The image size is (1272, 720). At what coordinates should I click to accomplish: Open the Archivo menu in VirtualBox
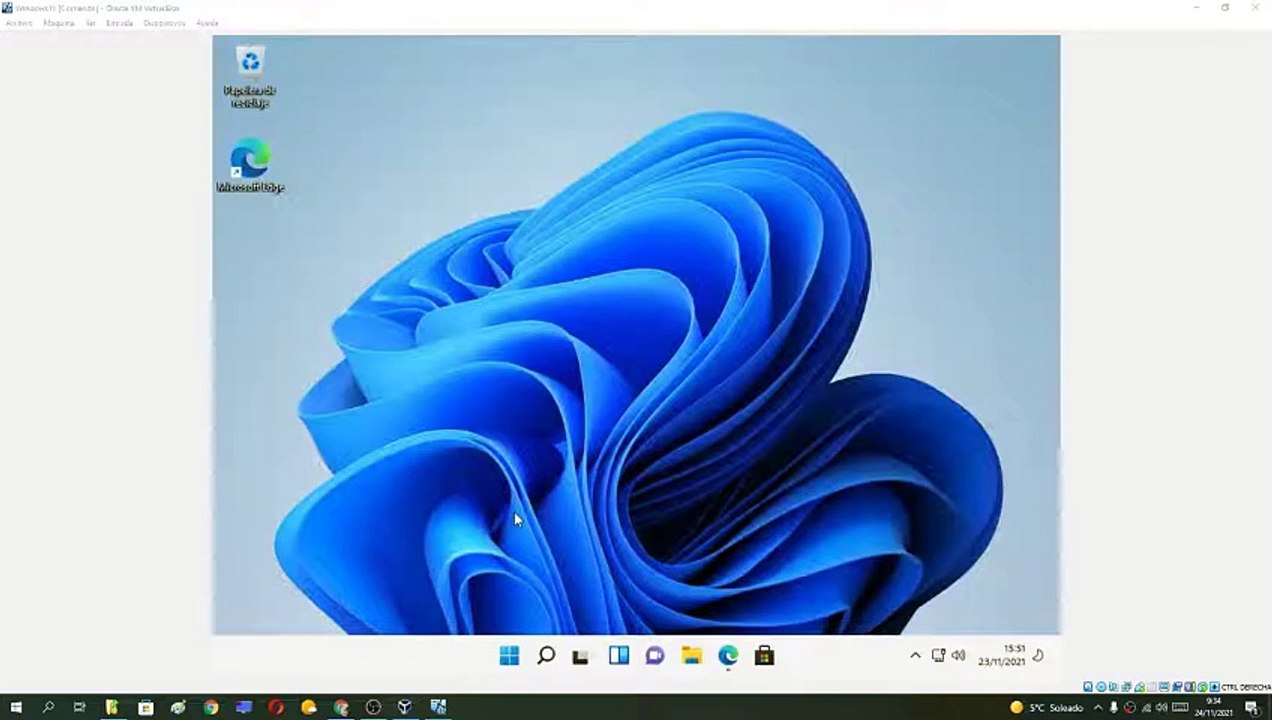(19, 23)
